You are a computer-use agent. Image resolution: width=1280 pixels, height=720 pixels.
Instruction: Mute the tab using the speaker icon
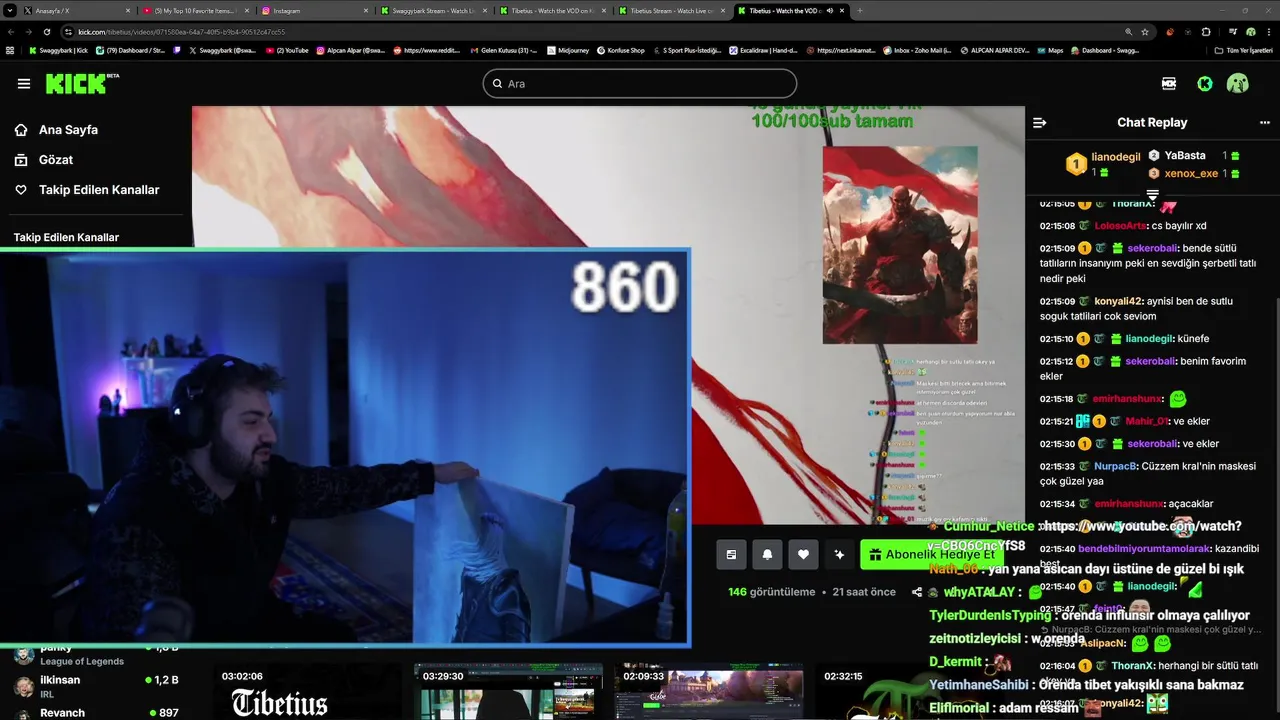click(830, 11)
